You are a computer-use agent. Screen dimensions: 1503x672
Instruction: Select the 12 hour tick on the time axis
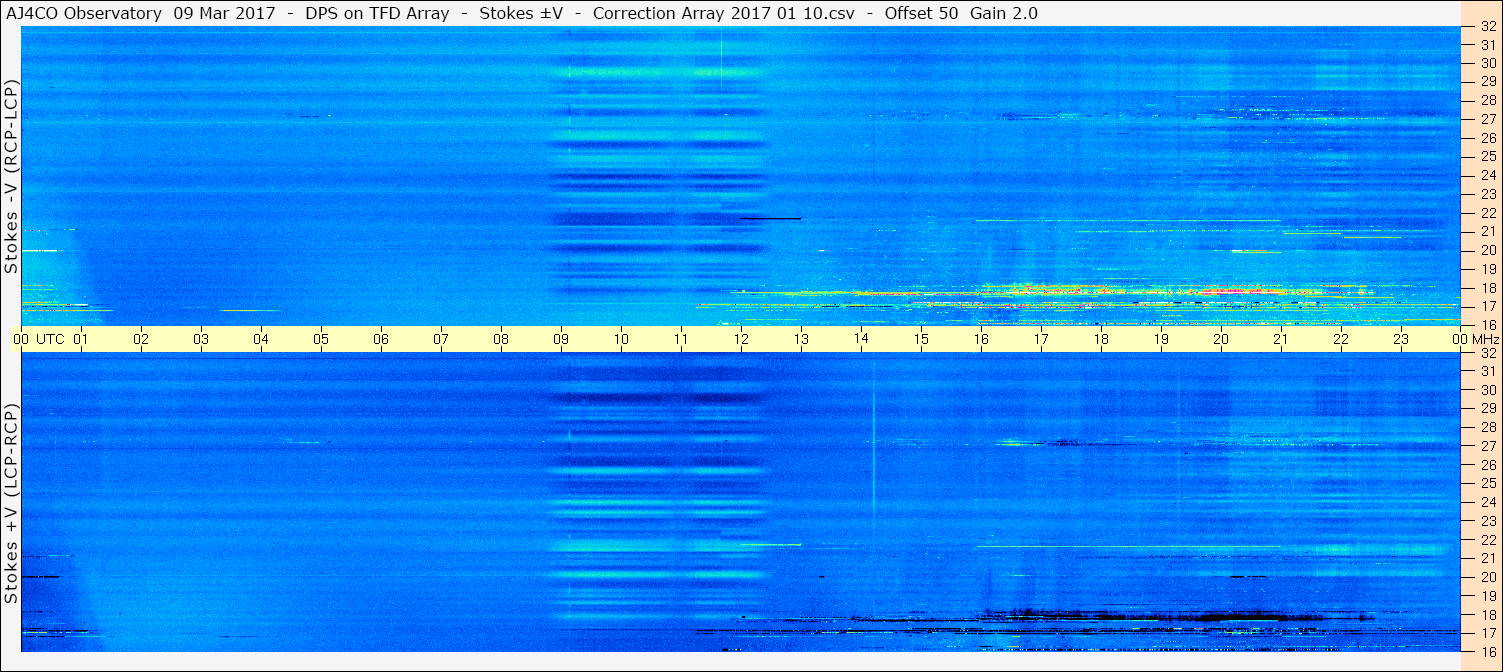click(741, 340)
